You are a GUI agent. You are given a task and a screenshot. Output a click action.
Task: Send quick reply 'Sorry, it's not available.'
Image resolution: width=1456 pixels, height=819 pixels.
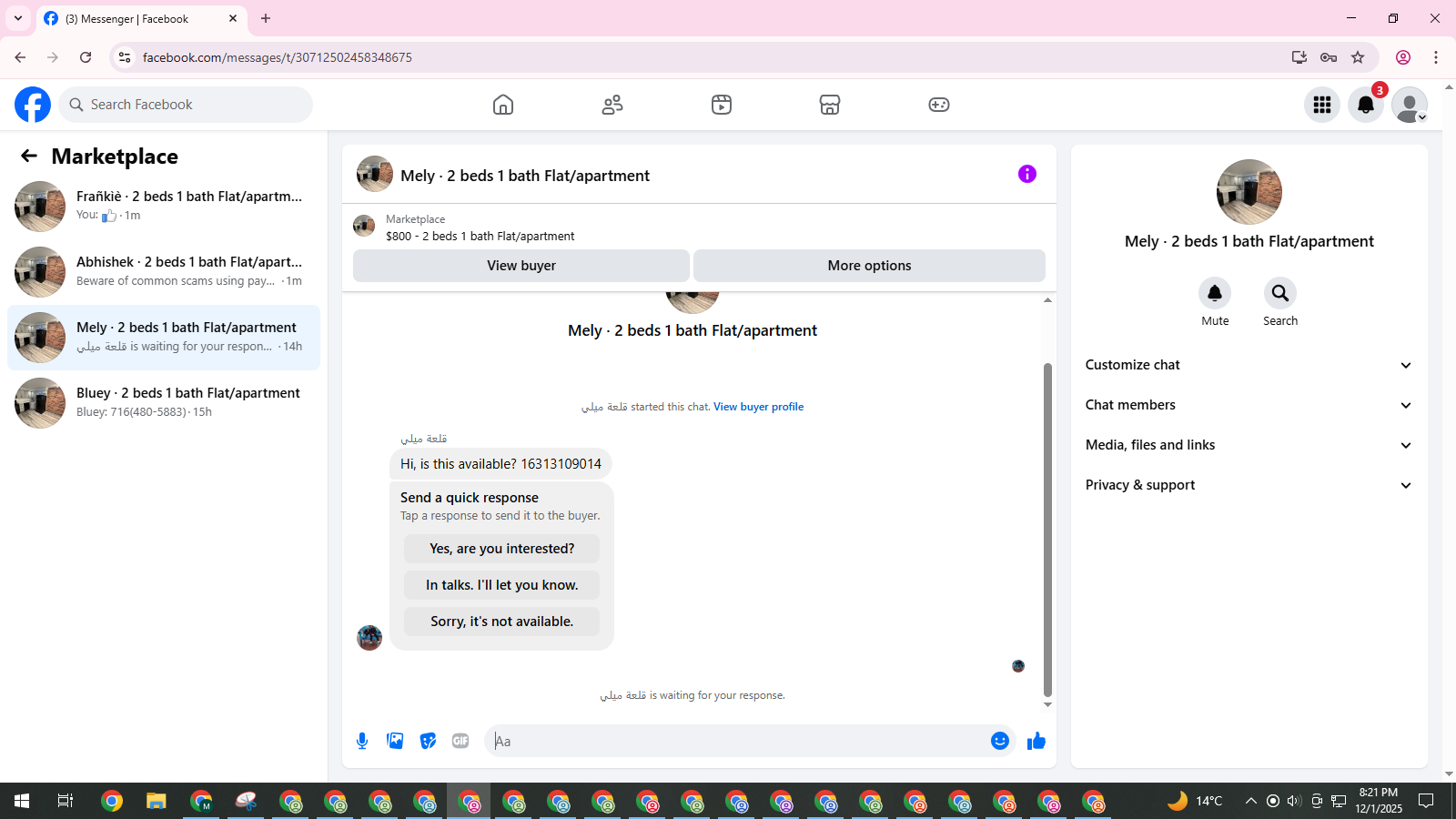[501, 622]
